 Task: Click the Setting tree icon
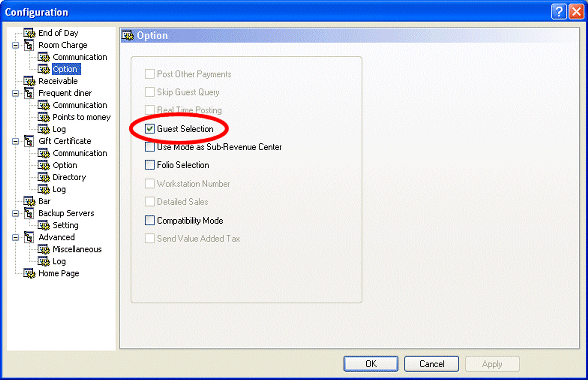[44, 225]
